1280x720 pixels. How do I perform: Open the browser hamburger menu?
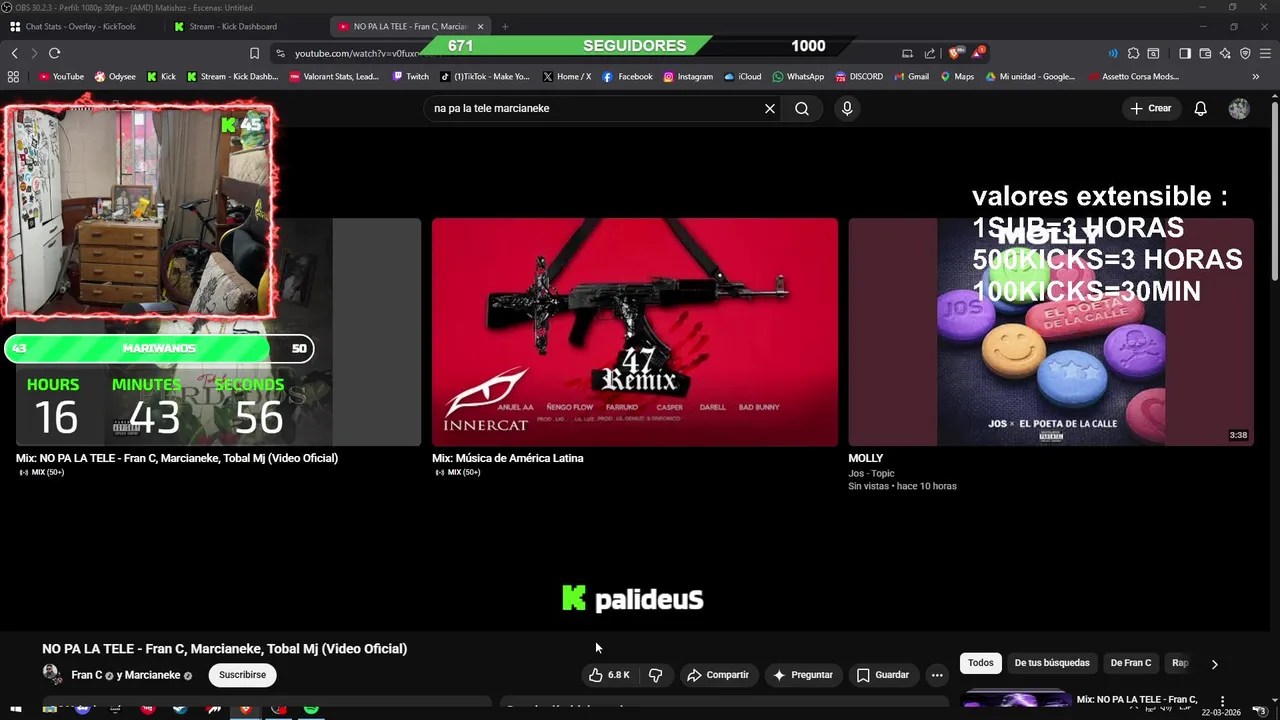pyautogui.click(x=1265, y=53)
